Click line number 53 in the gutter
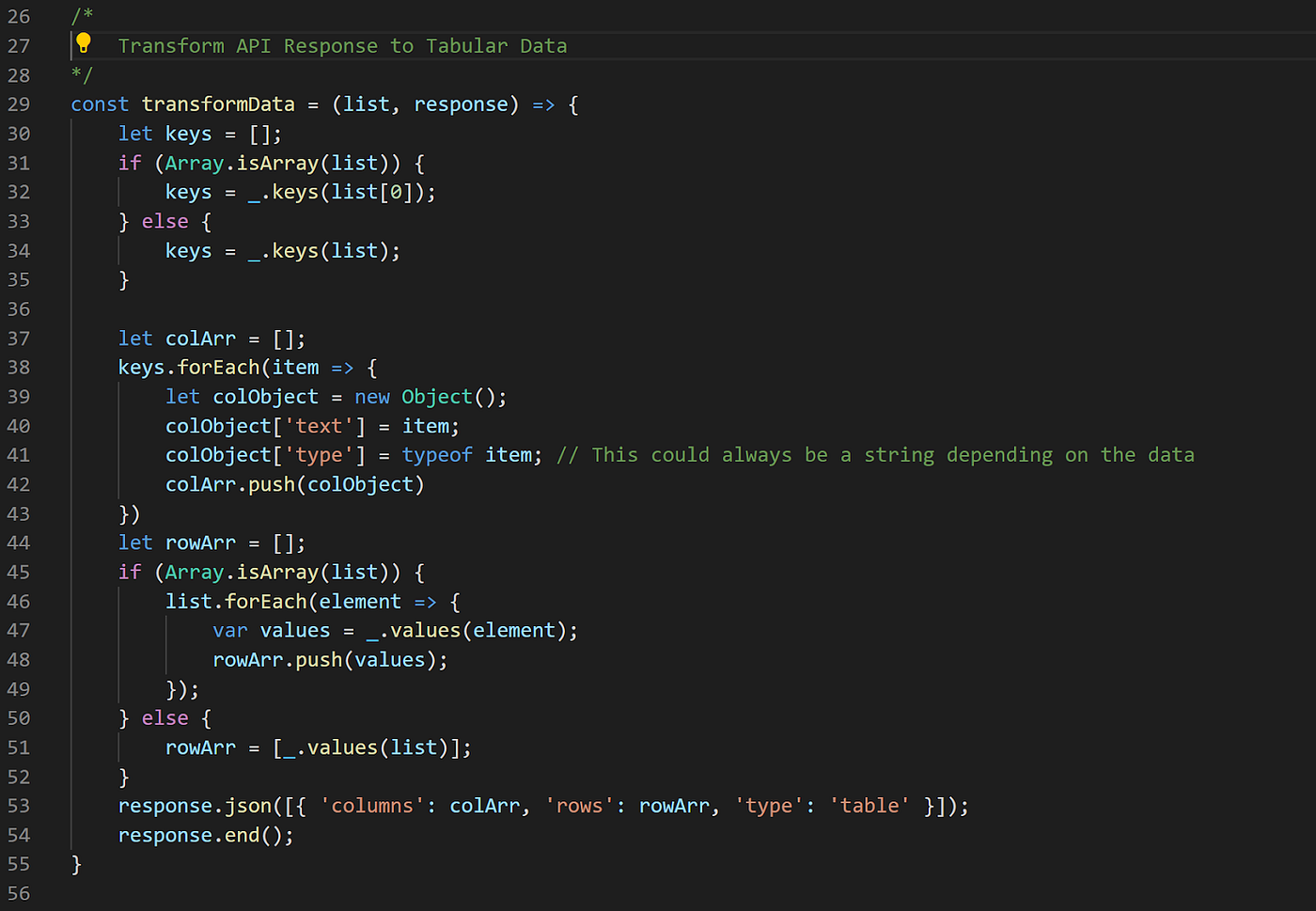The height and width of the screenshot is (911, 1316). click(x=19, y=806)
